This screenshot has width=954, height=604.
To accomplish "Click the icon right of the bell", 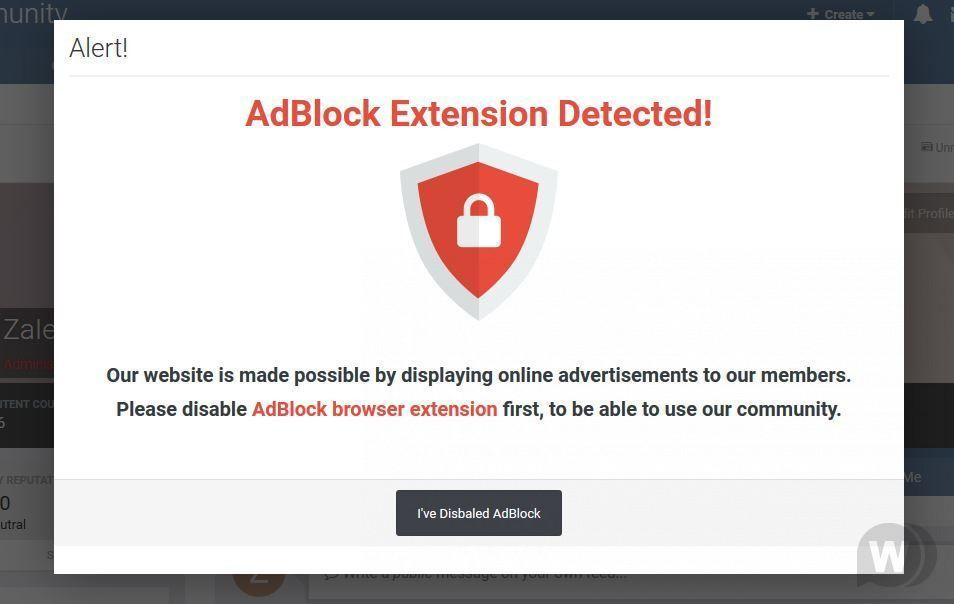I will click(949, 14).
